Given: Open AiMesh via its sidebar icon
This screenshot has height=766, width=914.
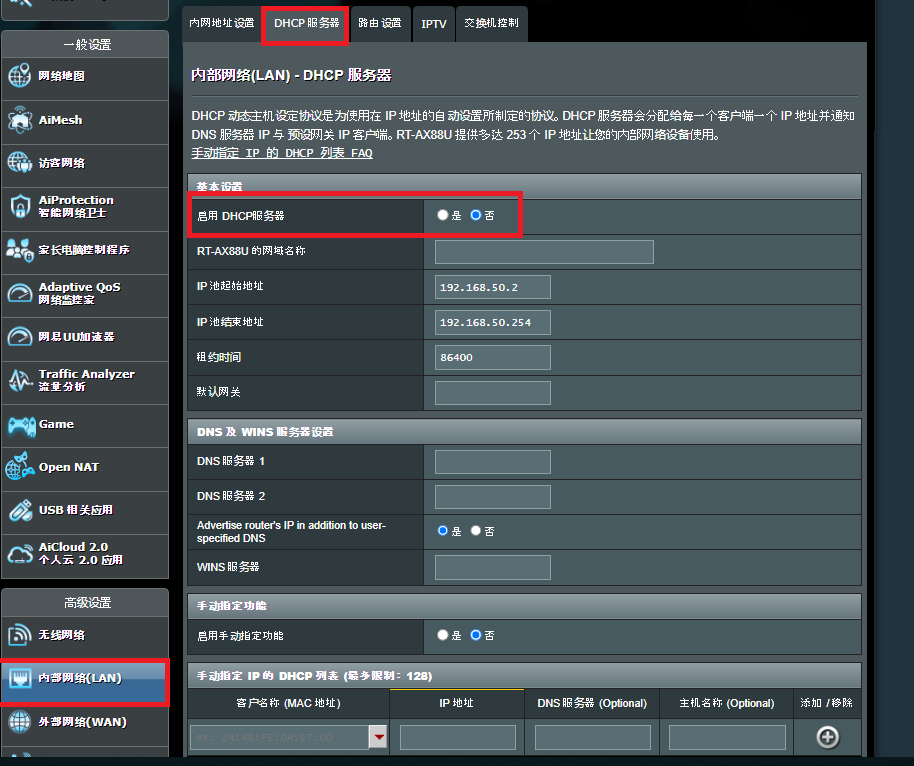Looking at the screenshot, I should [20, 120].
